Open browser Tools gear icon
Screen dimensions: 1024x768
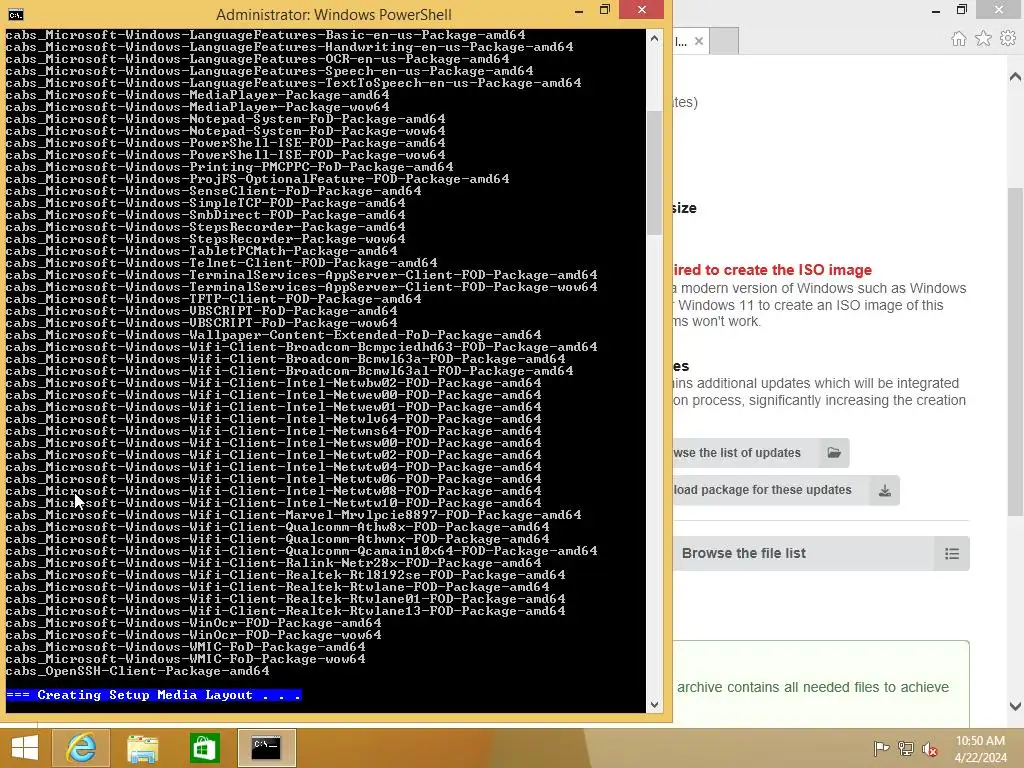[x=1008, y=39]
